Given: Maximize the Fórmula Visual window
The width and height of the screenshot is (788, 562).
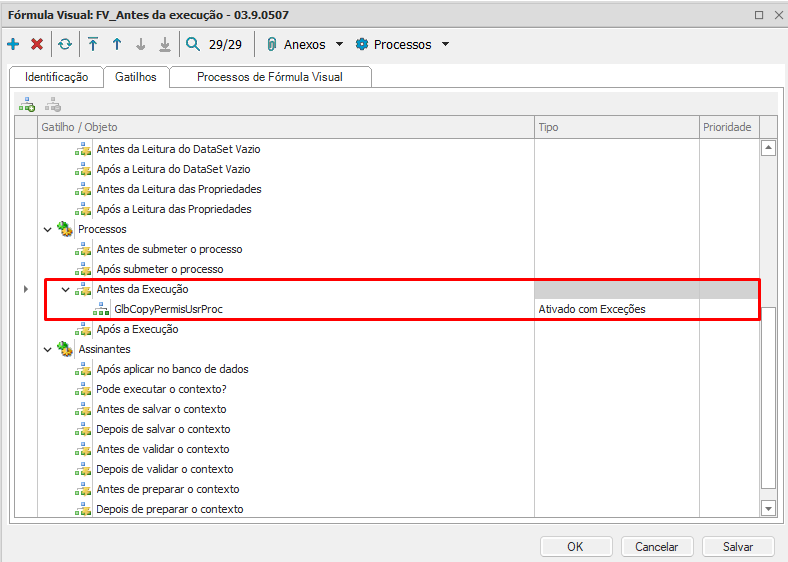Looking at the screenshot, I should click(x=759, y=15).
